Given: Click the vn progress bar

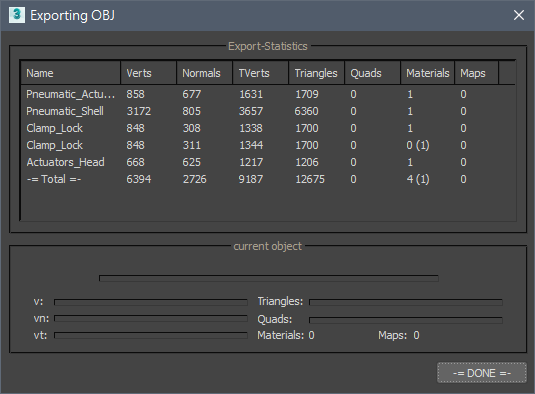Looking at the screenshot, I should click(151, 319).
